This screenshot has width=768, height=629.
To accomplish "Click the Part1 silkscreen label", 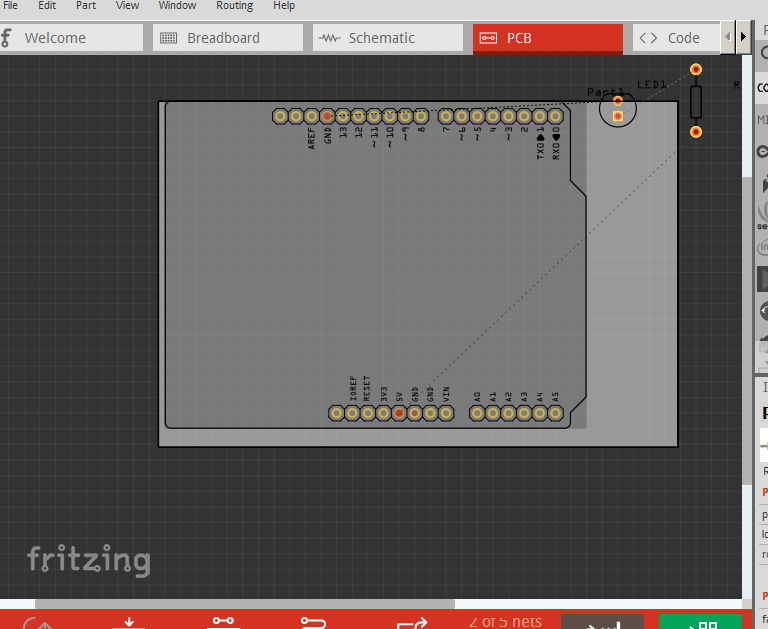I will click(606, 92).
